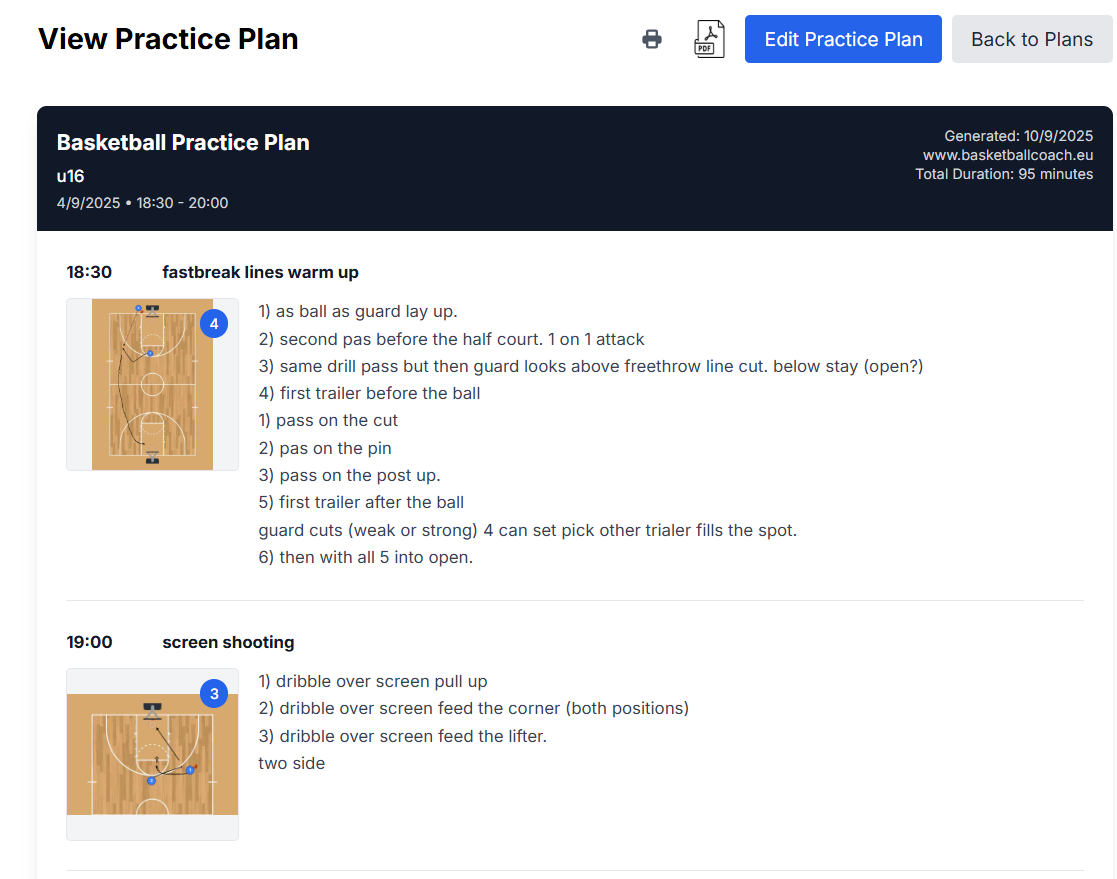The width and height of the screenshot is (1117, 879).
Task: Go back using Back to Plans
Action: [x=1031, y=39]
